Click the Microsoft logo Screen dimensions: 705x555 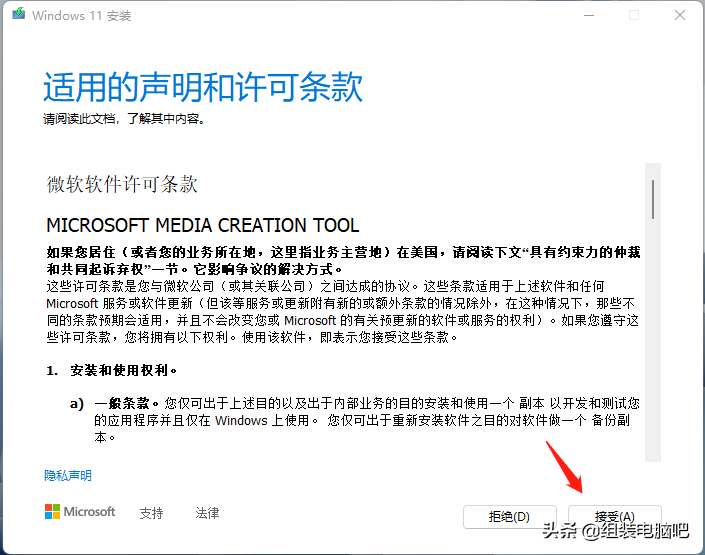80,512
